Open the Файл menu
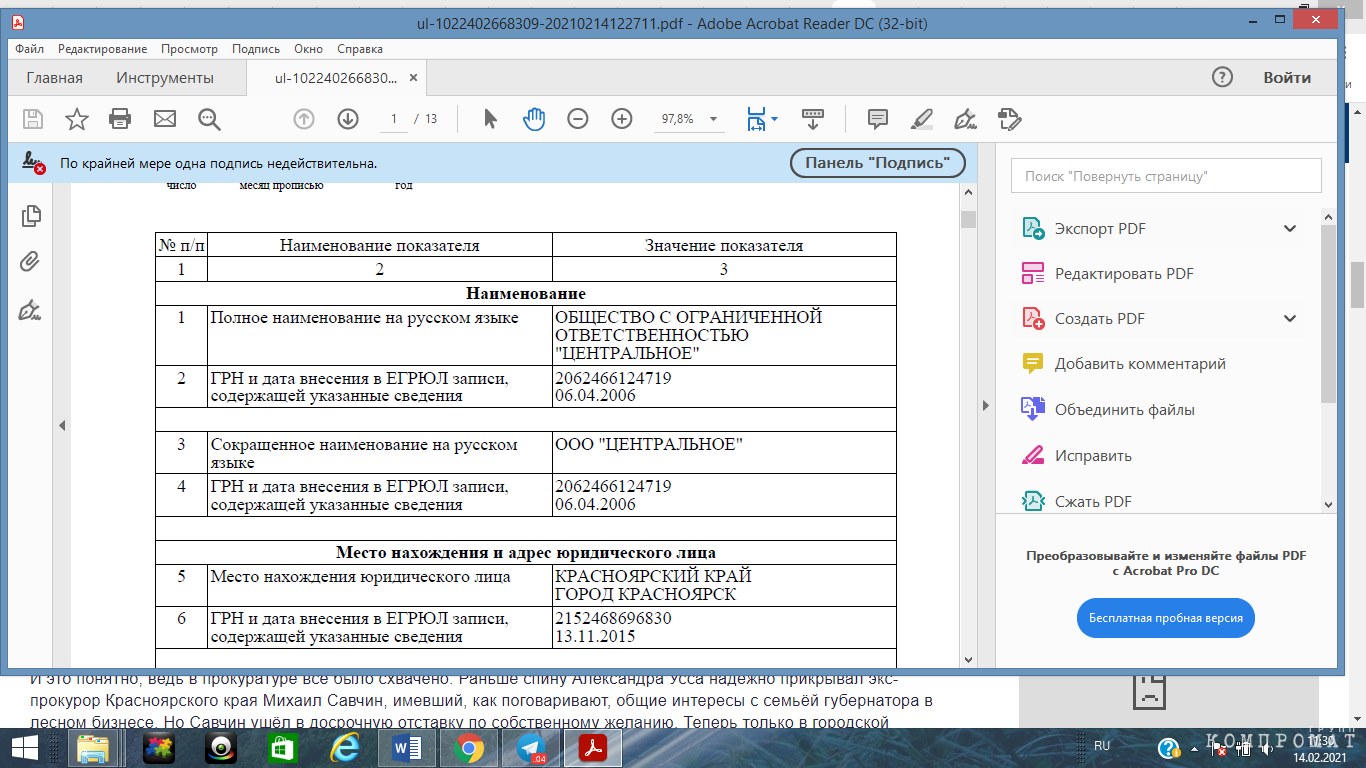 tap(29, 48)
